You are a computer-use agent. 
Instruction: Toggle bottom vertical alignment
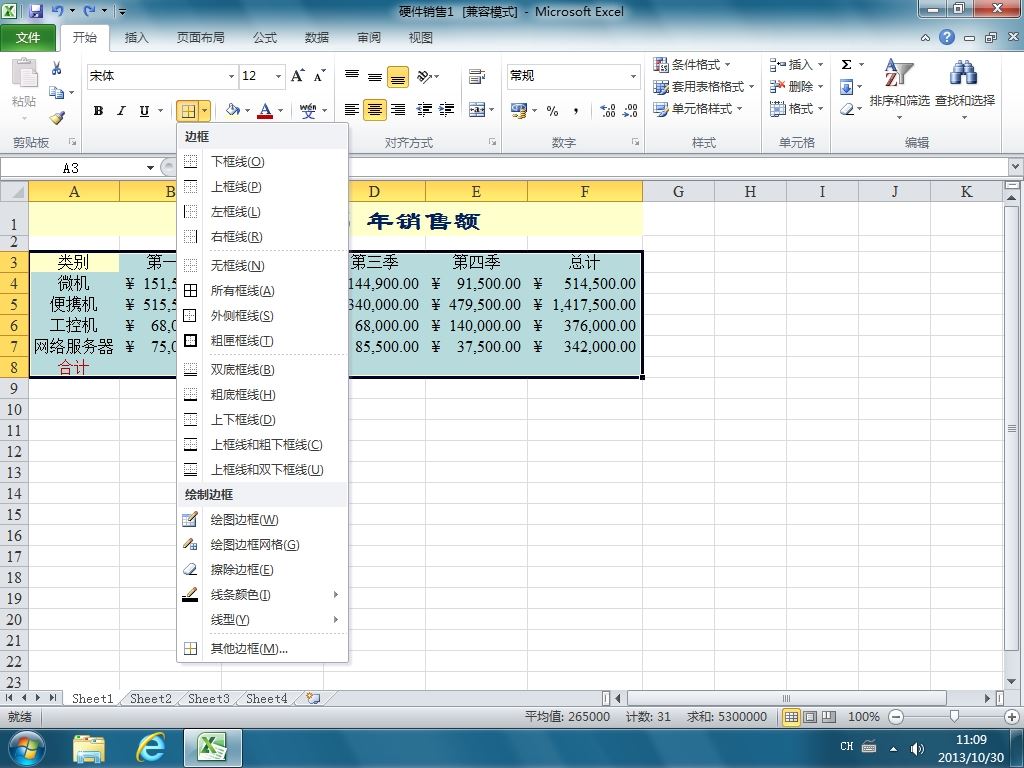398,77
